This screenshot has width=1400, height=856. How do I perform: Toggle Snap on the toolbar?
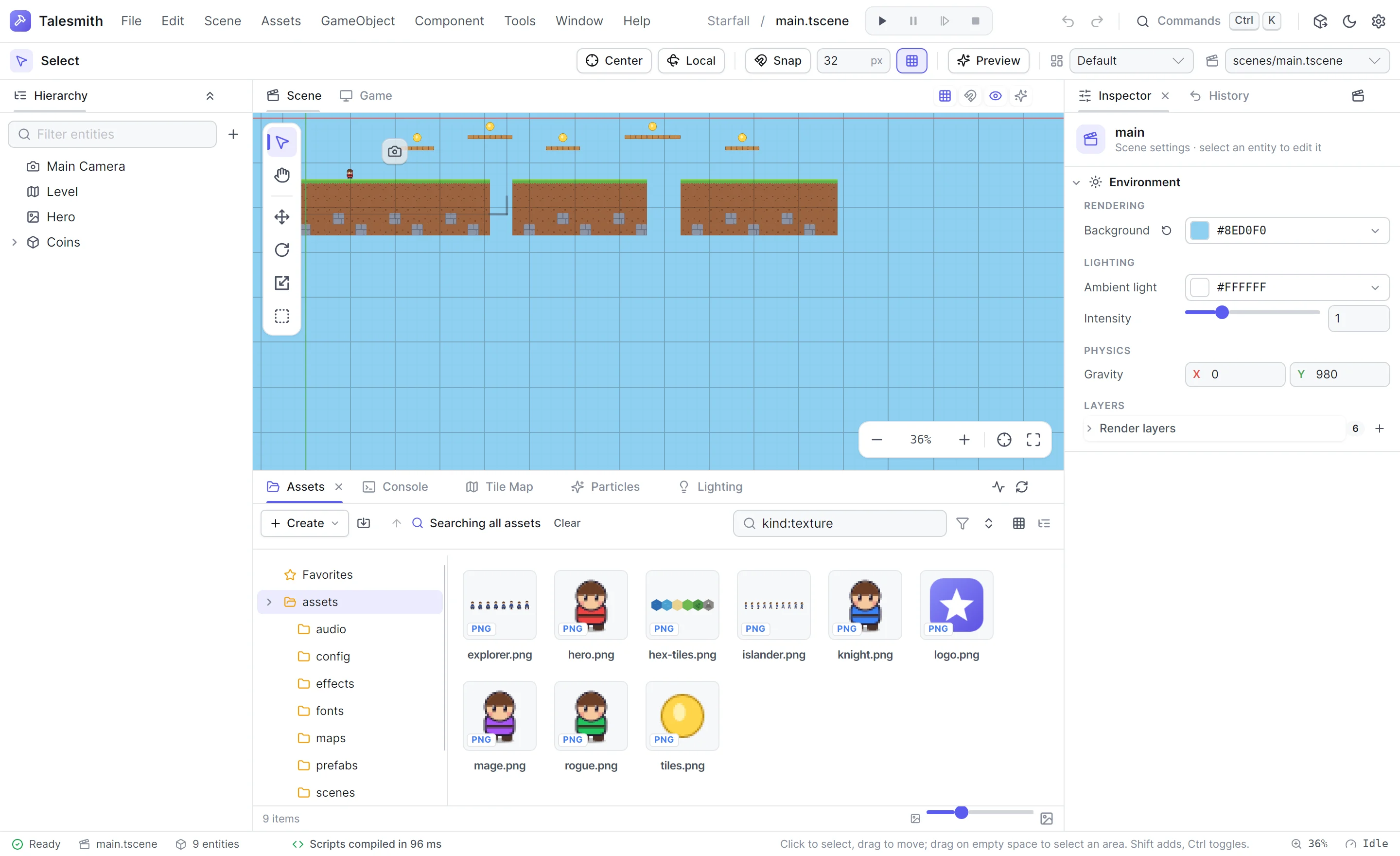pos(778,61)
